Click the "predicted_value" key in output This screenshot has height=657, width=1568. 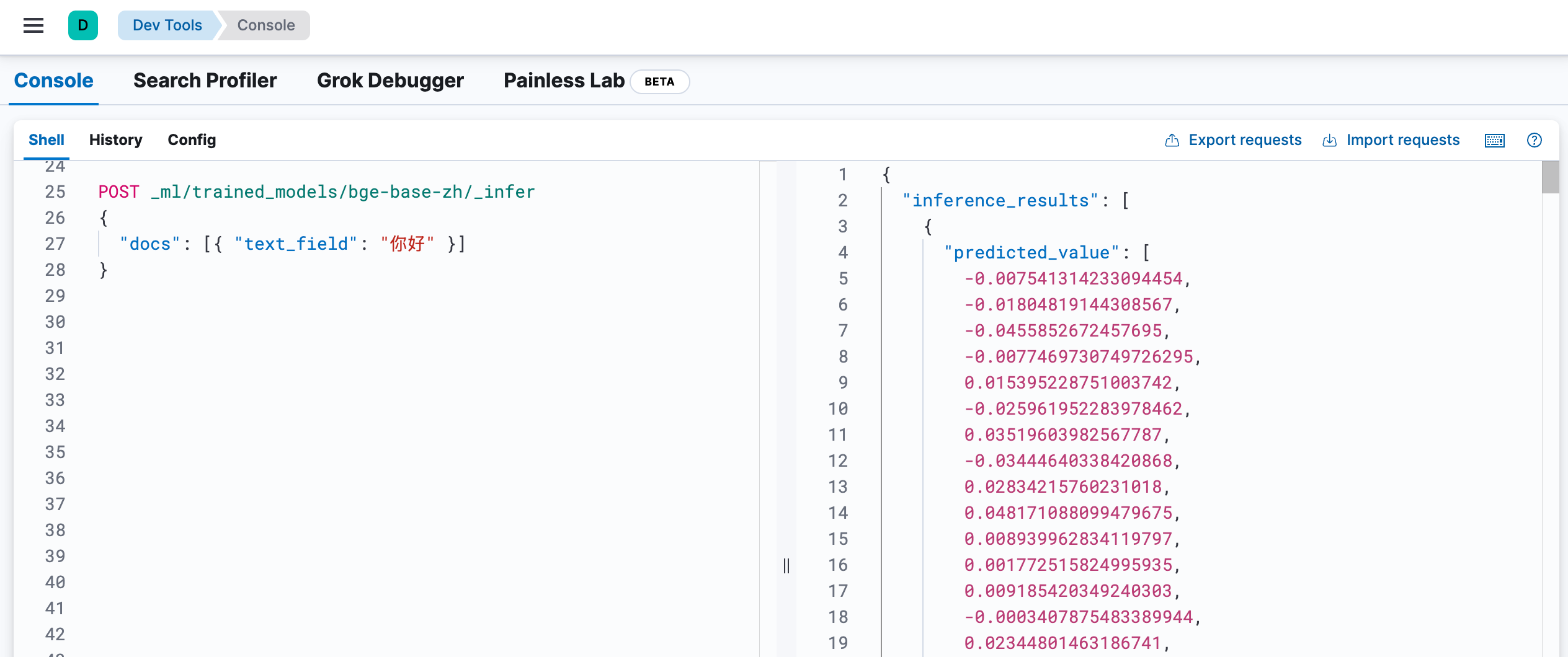(x=1031, y=253)
